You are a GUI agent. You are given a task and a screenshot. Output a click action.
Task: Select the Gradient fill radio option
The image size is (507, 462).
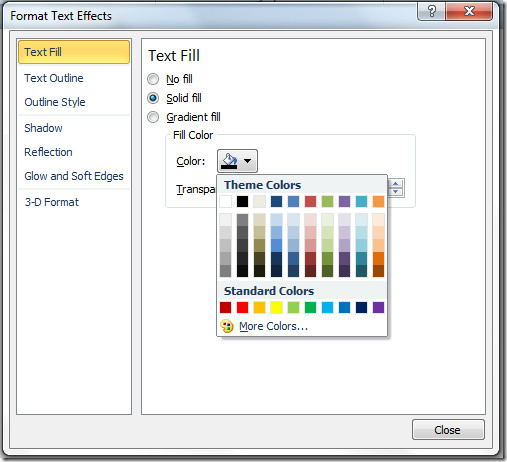point(153,117)
